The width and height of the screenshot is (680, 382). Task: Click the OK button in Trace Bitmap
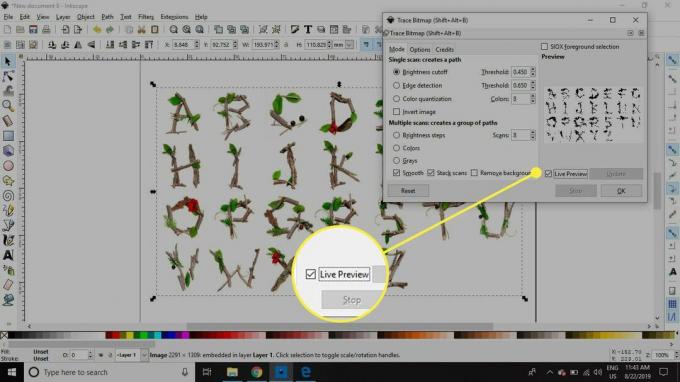[621, 191]
